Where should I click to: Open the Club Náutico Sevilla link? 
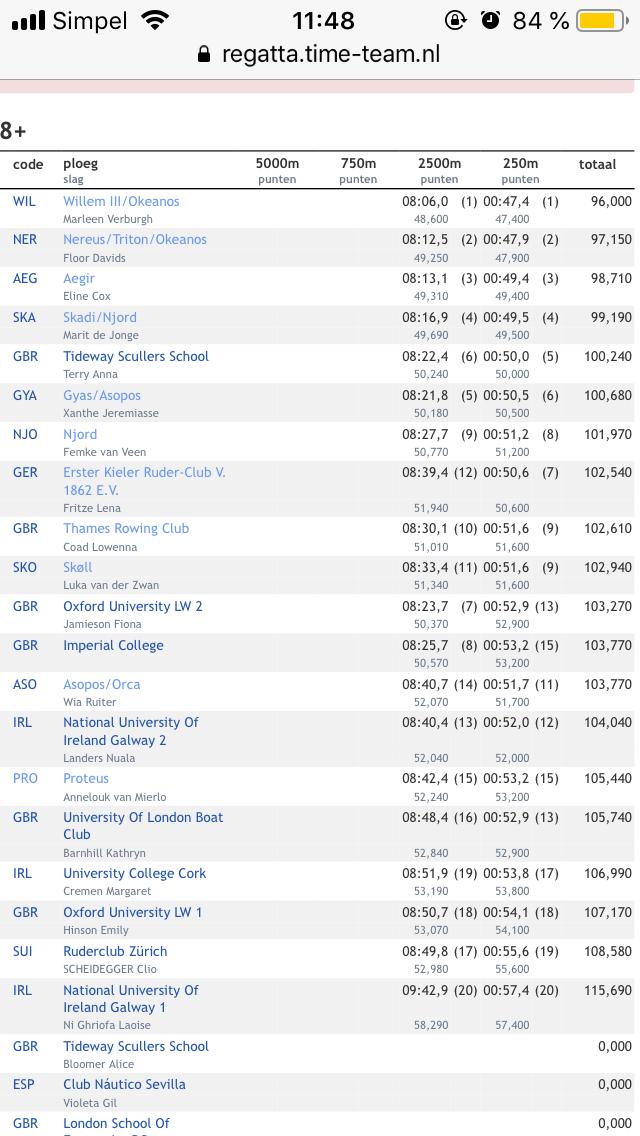[124, 1084]
